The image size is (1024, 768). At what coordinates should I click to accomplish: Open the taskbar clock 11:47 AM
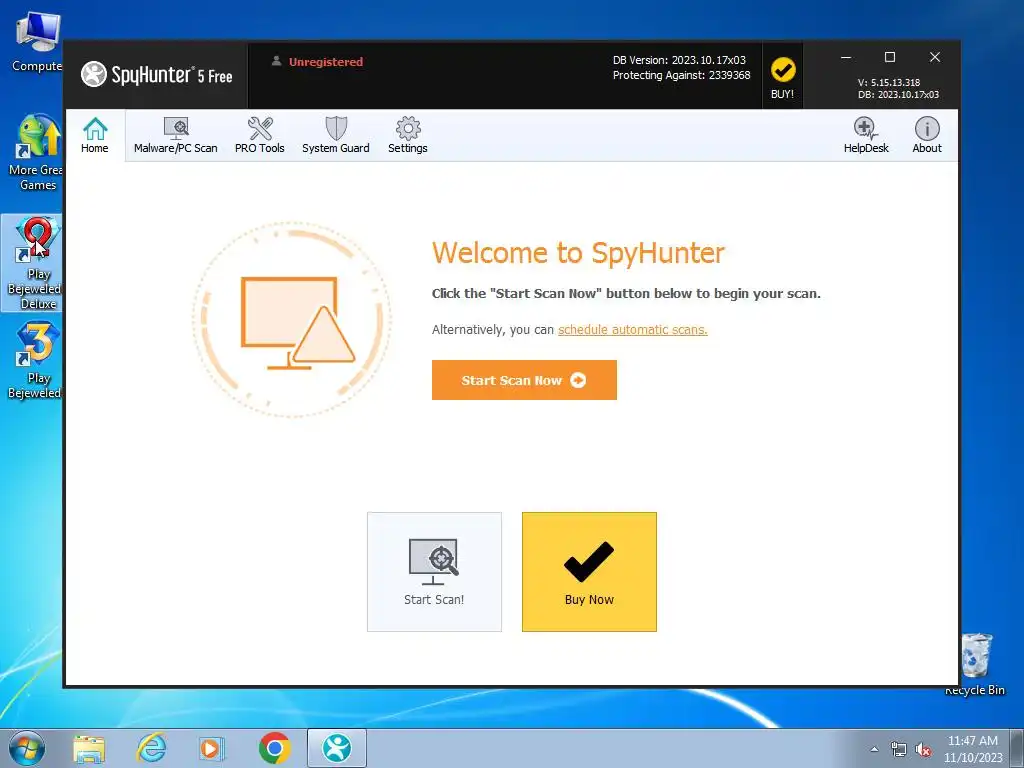[972, 749]
